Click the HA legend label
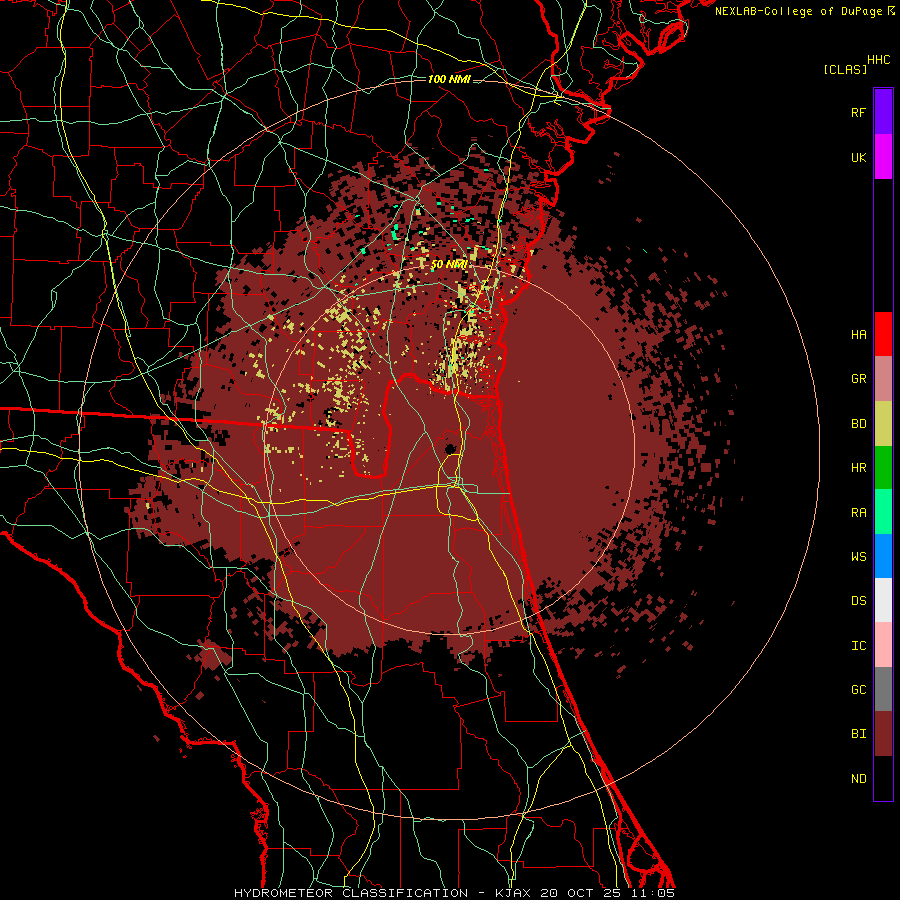The width and height of the screenshot is (900, 900). point(858,334)
